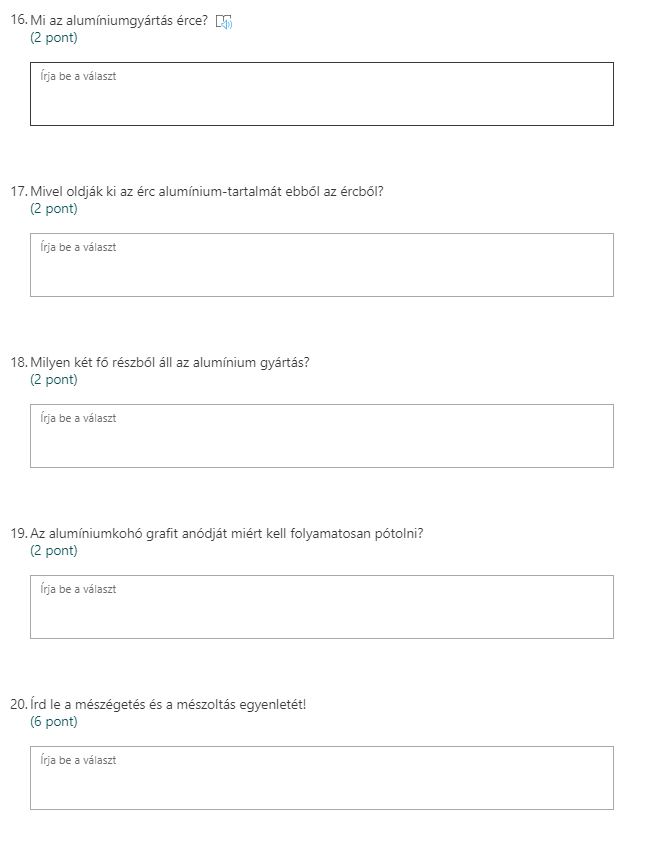The image size is (645, 841).
Task: Click the answer box for question 20
Action: tap(321, 778)
